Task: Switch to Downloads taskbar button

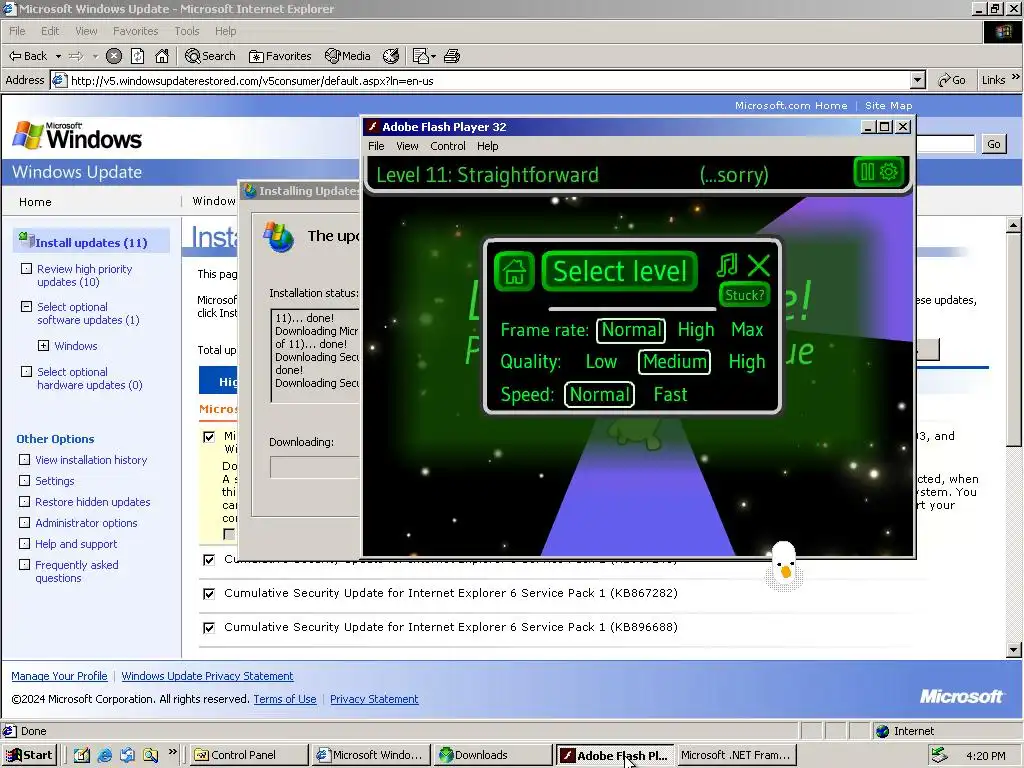Action: (493, 755)
